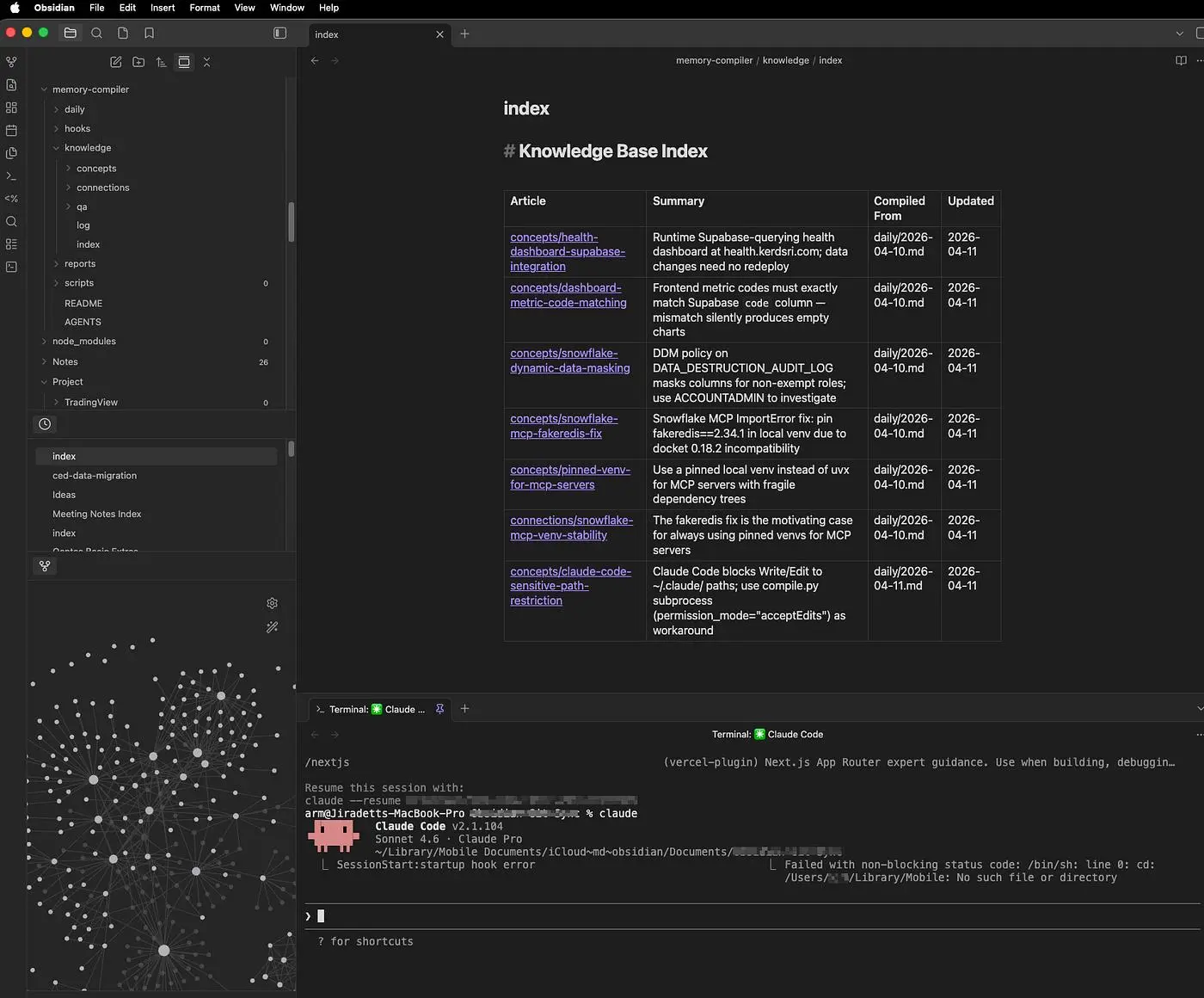Image resolution: width=1204 pixels, height=998 pixels.
Task: Open the file explorer folder icon
Action: click(71, 33)
